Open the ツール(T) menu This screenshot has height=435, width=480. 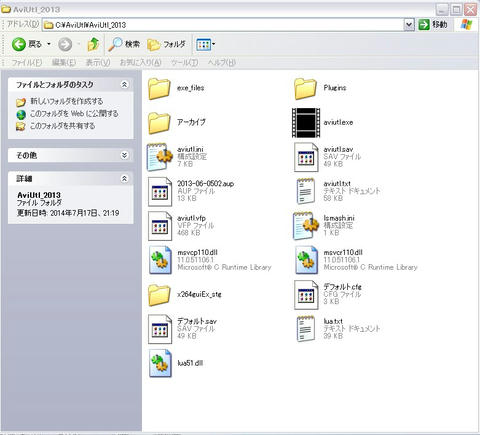pyautogui.click(x=184, y=62)
